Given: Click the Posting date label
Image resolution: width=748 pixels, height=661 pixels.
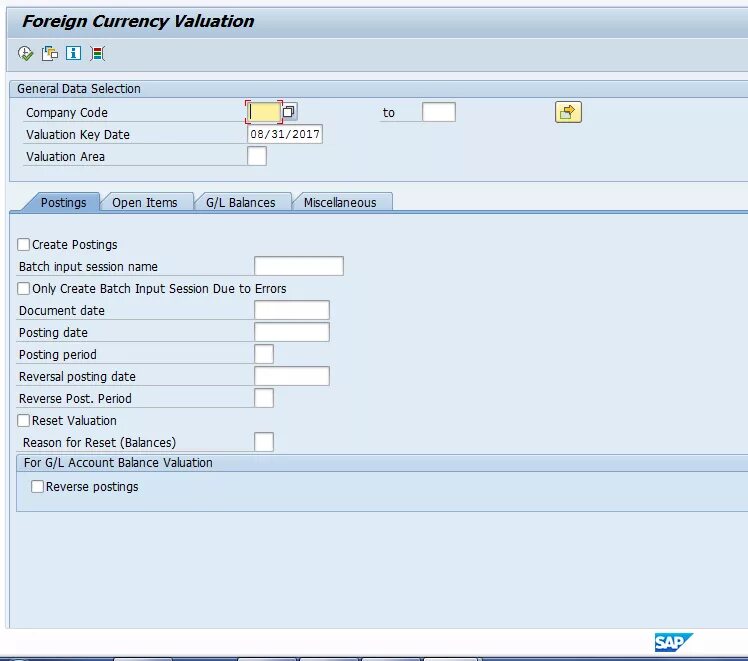Looking at the screenshot, I should click(x=53, y=332).
